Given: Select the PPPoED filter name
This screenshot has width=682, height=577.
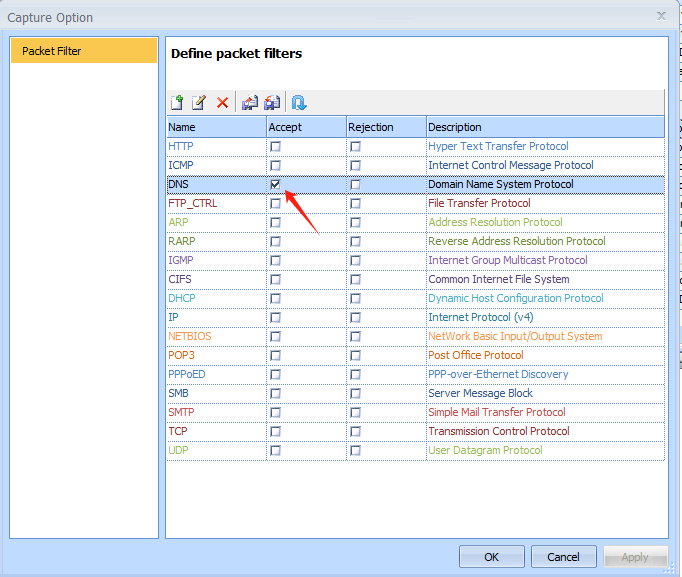Looking at the screenshot, I should tap(187, 374).
